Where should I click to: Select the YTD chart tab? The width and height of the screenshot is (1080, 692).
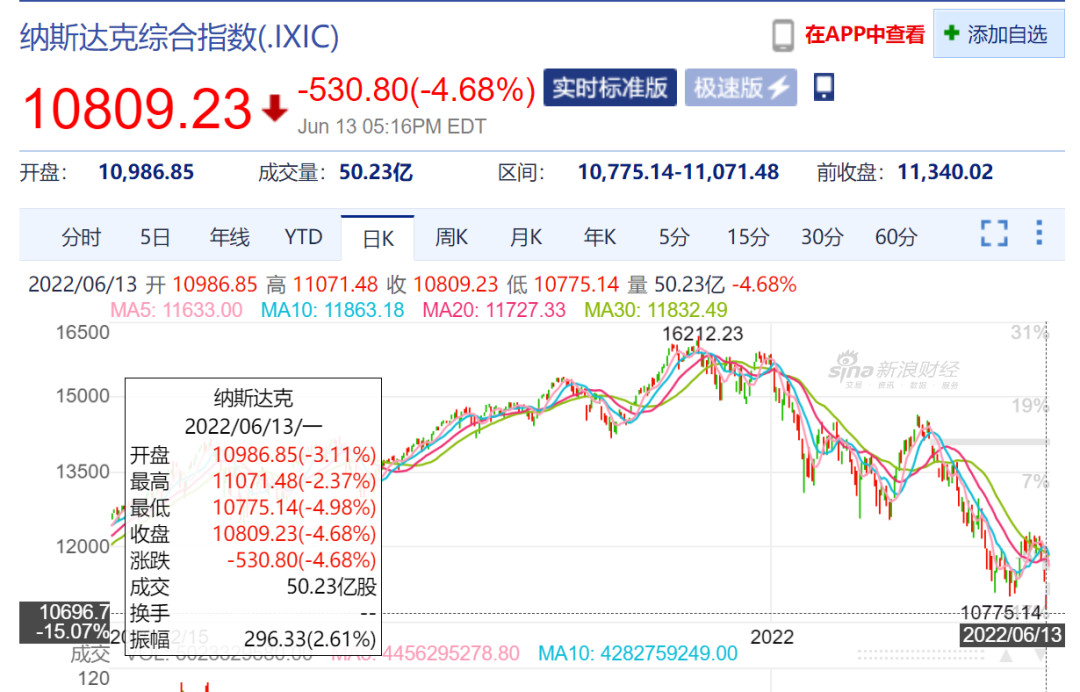(x=303, y=237)
